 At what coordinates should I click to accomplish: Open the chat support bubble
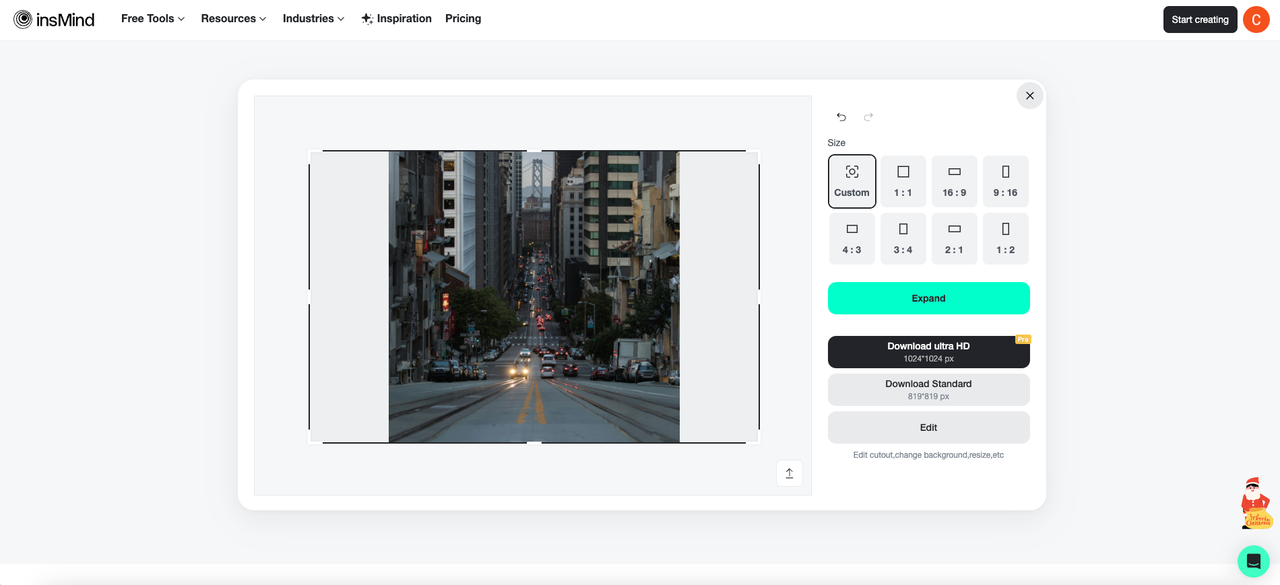point(1253,561)
